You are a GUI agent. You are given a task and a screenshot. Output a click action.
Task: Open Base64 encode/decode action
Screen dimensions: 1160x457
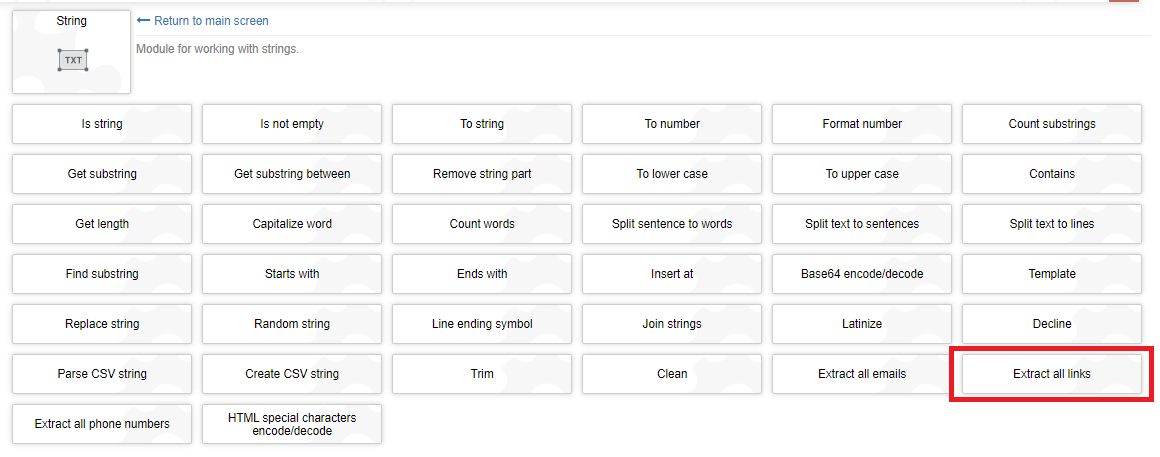pos(862,274)
